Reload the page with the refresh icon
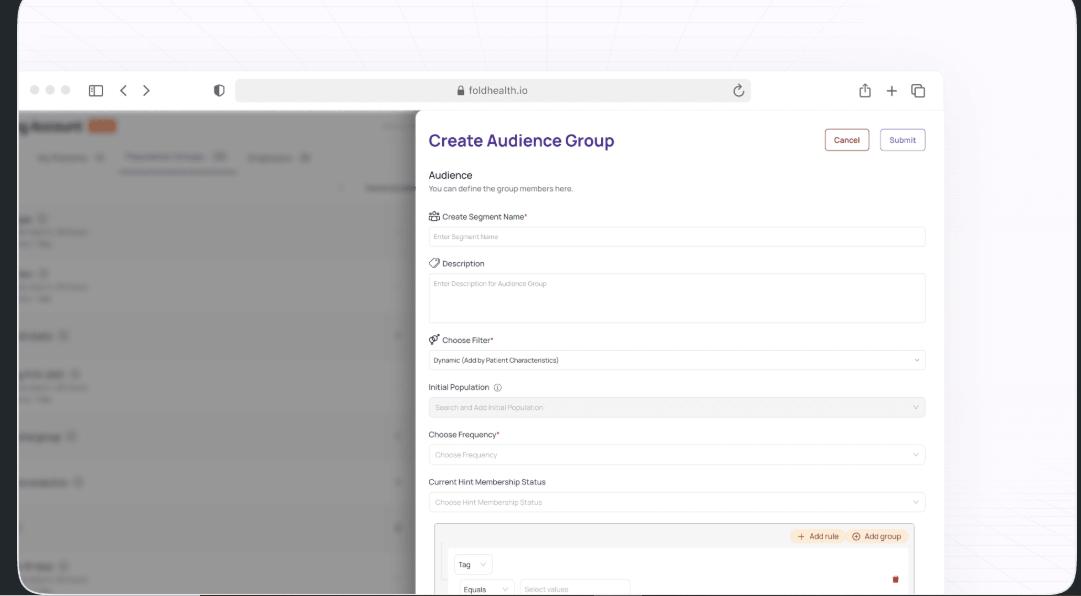Screen dimensions: 1081x596 tap(738, 90)
